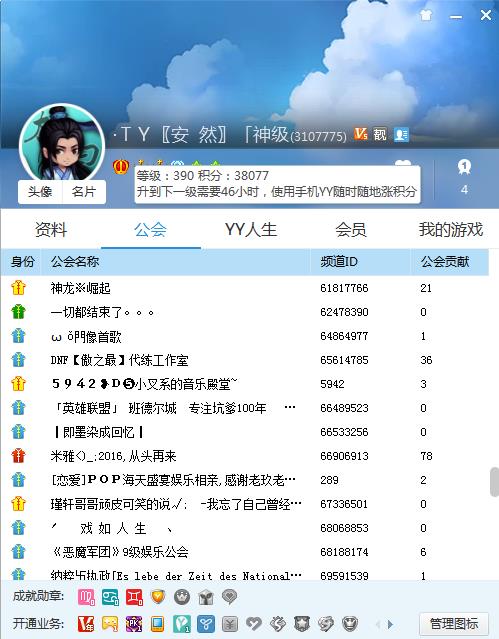Click channel ID 64864977

click(x=344, y=336)
